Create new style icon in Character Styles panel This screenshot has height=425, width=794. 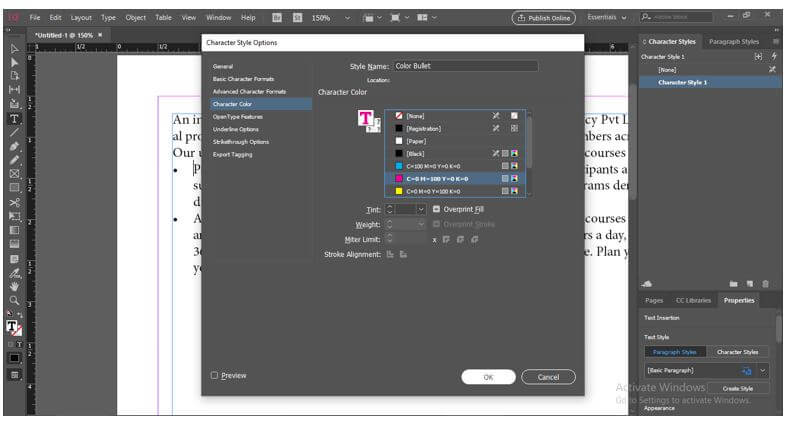(750, 284)
